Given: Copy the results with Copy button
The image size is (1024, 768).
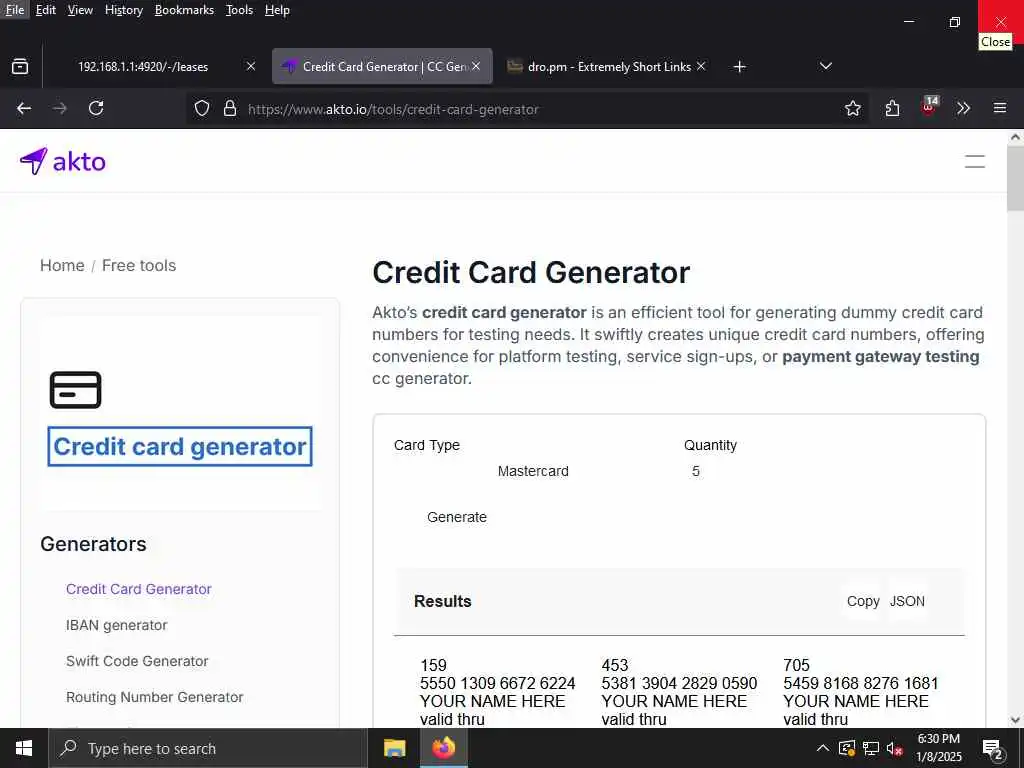Looking at the screenshot, I should tap(863, 601).
